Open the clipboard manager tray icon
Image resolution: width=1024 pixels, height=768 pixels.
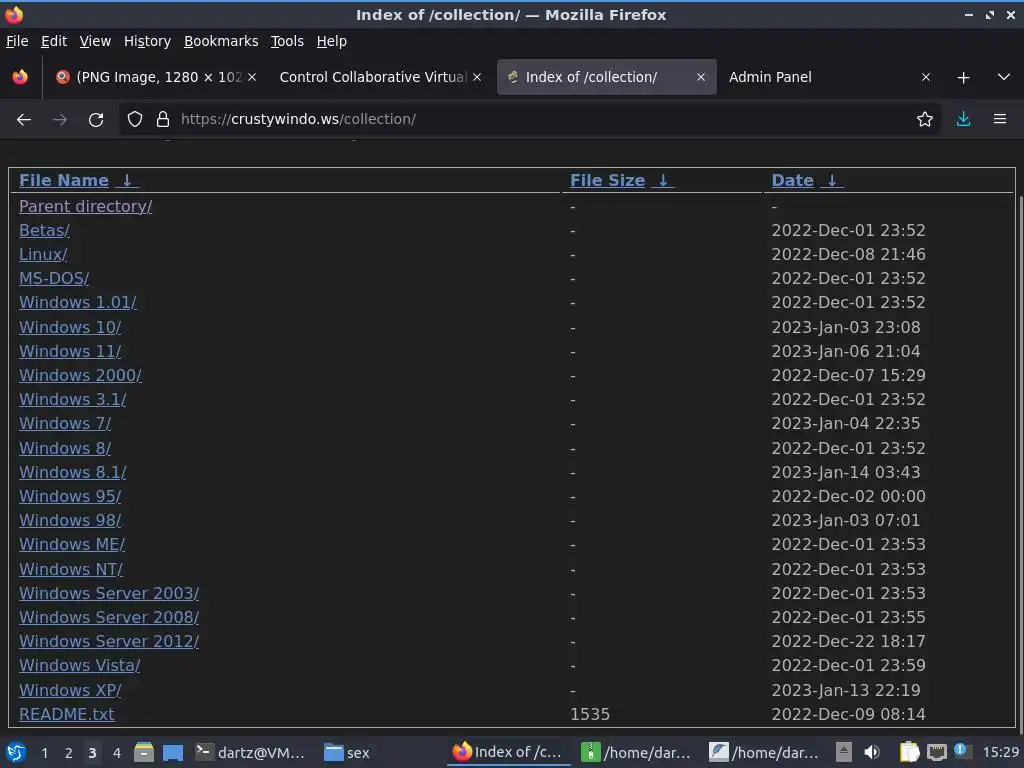coord(909,752)
